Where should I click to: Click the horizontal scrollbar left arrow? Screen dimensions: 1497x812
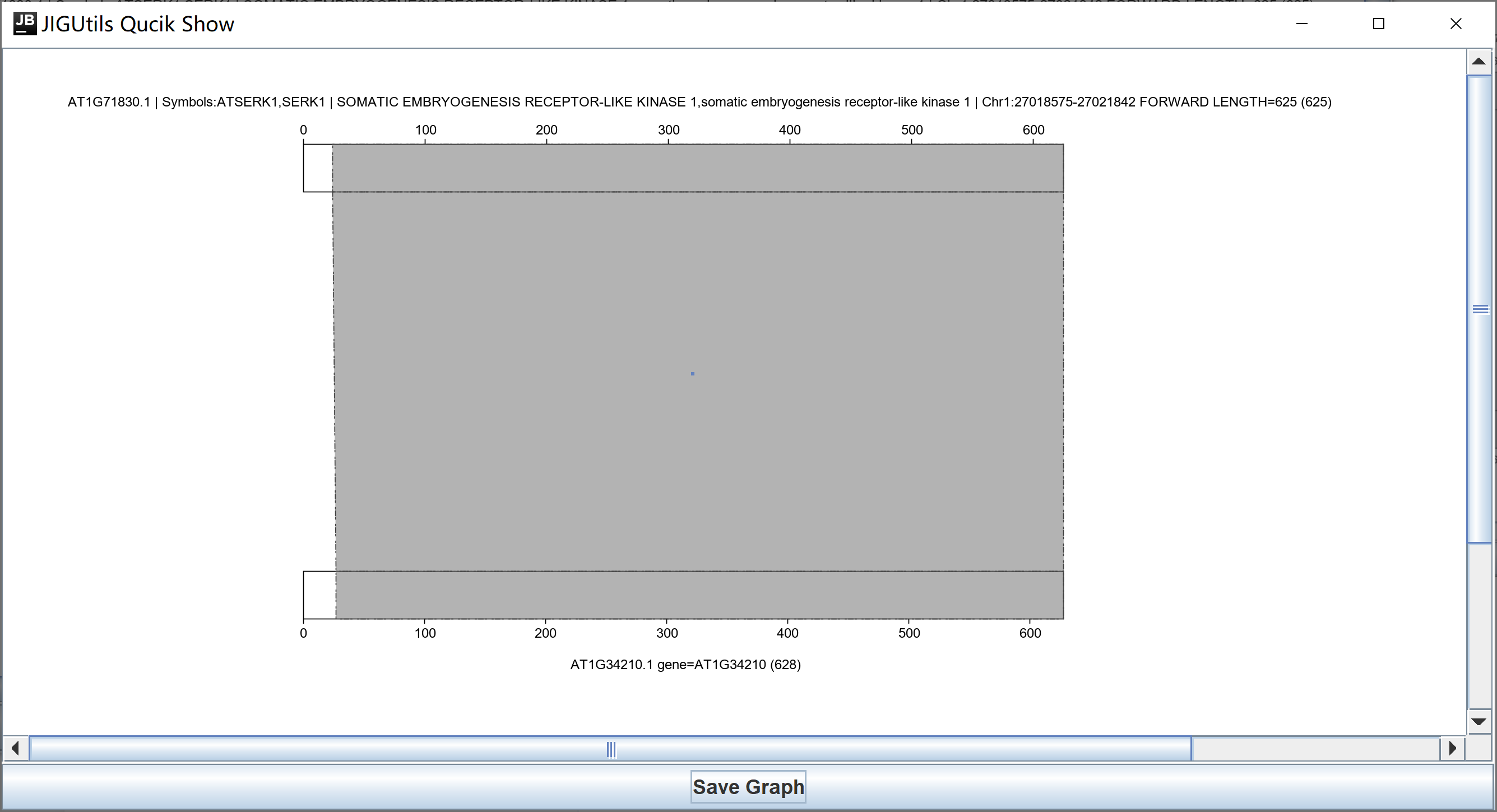[16, 748]
